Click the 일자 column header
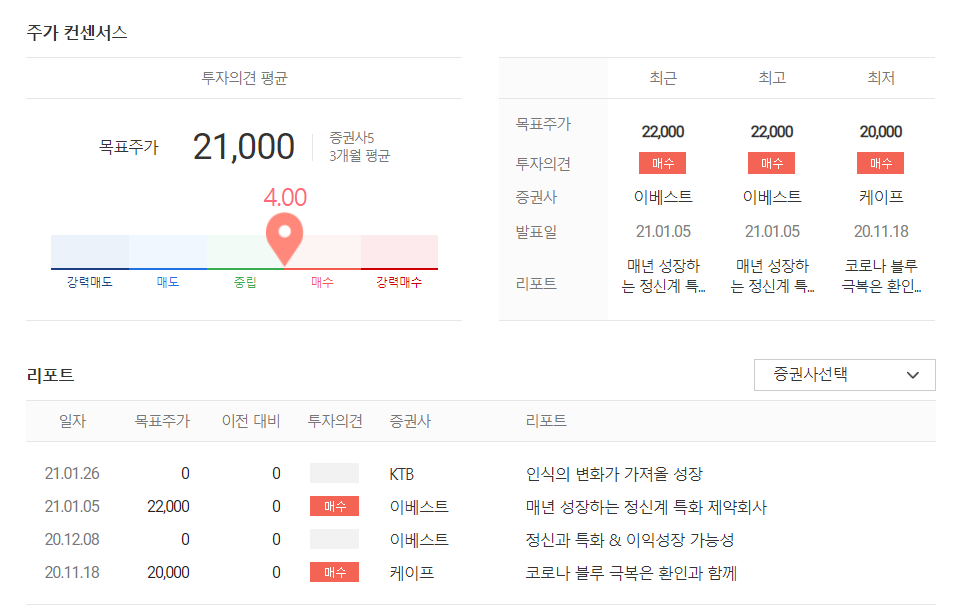Viewport: 954px width, 609px height. [x=72, y=421]
